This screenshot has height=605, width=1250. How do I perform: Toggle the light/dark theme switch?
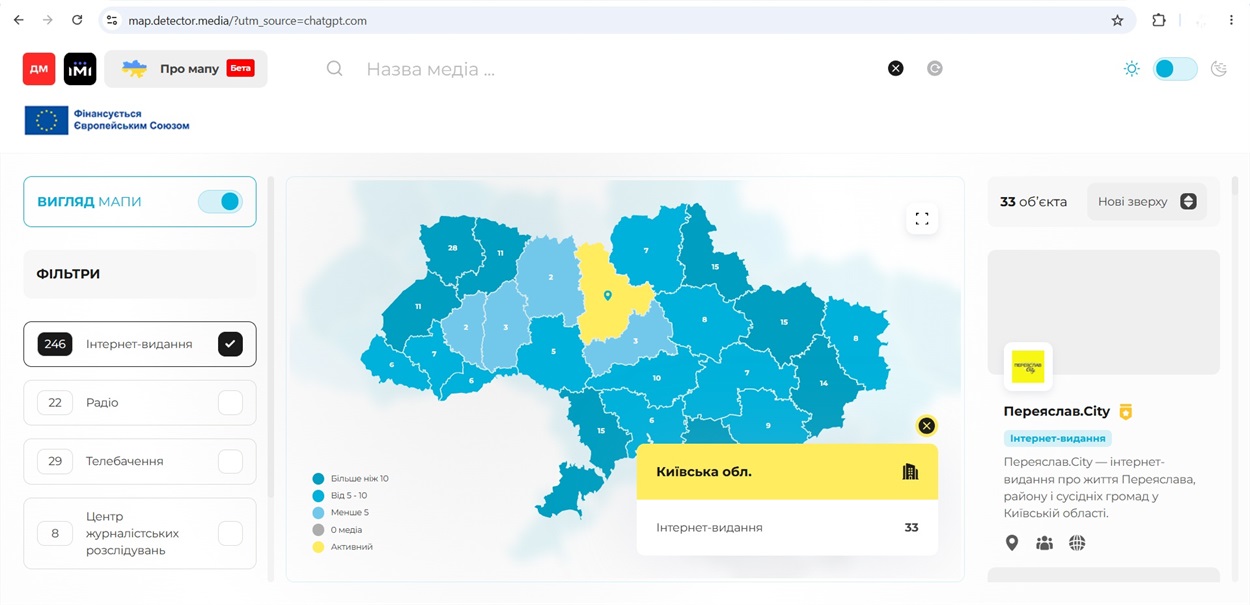tap(1175, 69)
